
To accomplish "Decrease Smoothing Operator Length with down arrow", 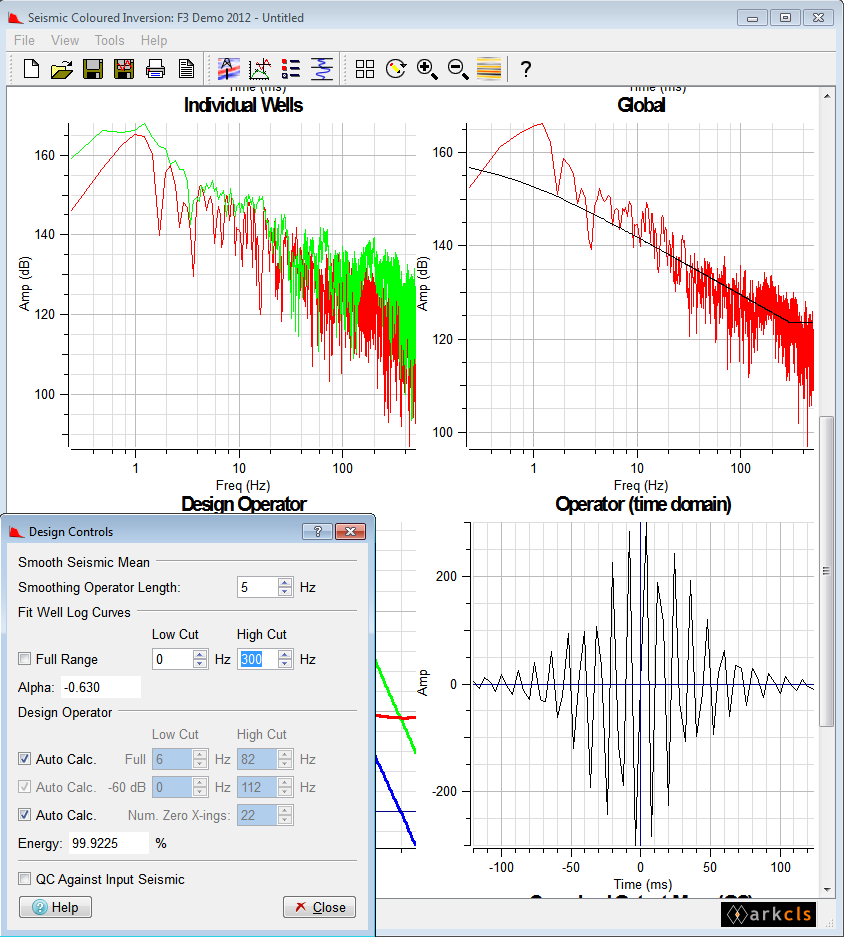I will 285,592.
